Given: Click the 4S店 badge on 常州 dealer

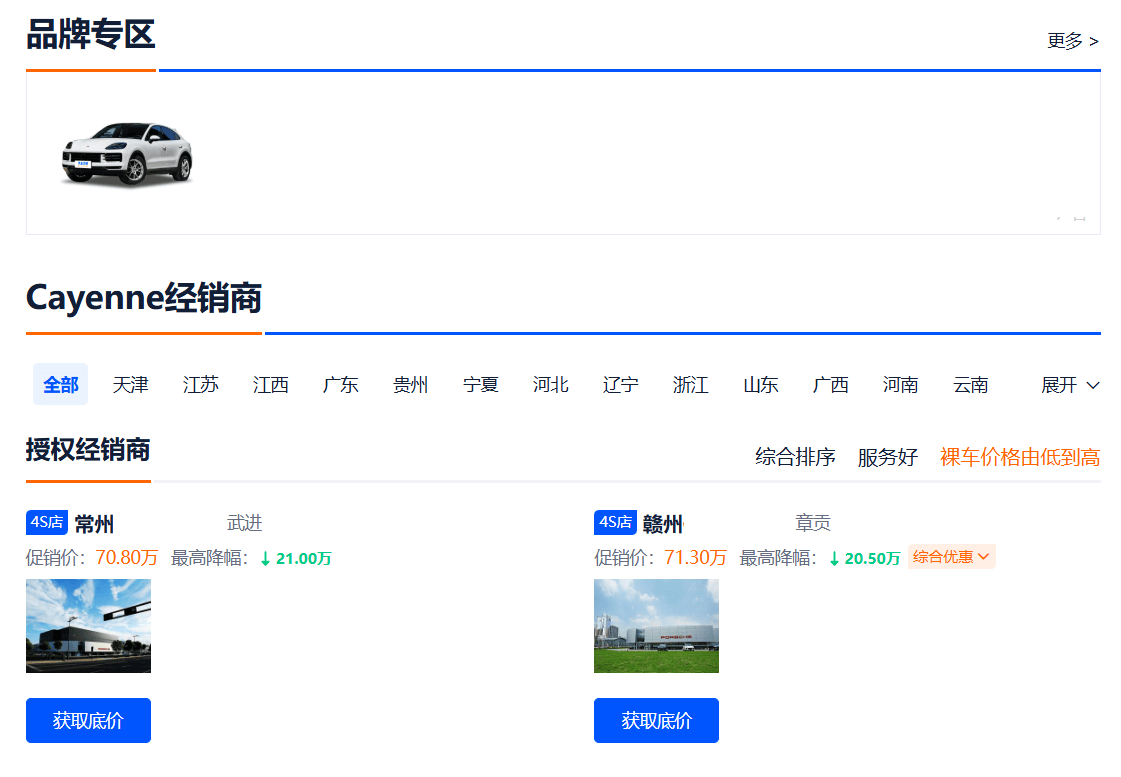Looking at the screenshot, I should pos(46,522).
